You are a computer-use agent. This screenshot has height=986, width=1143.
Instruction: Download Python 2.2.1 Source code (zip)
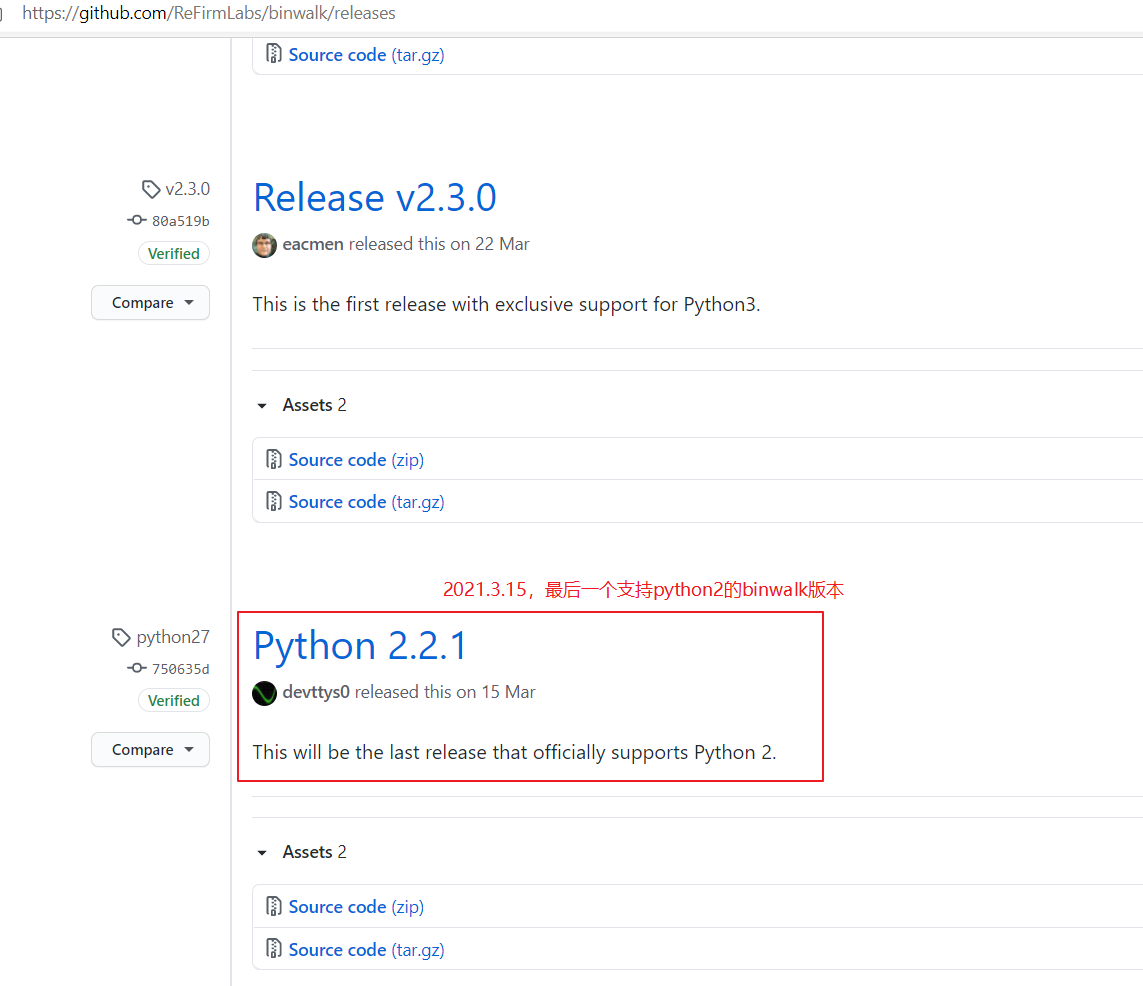point(356,907)
